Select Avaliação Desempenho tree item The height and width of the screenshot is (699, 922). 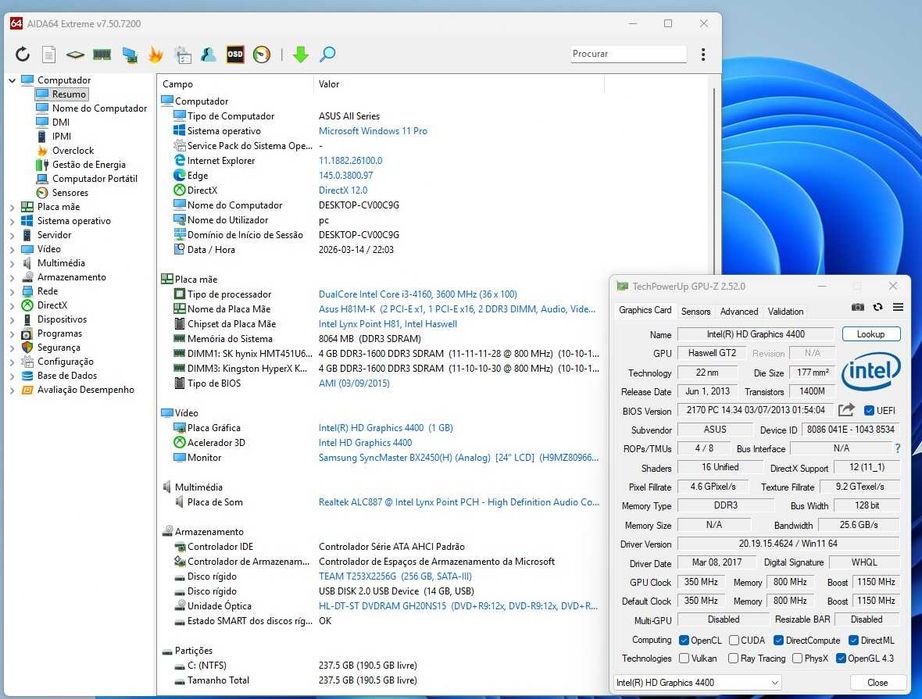point(85,390)
